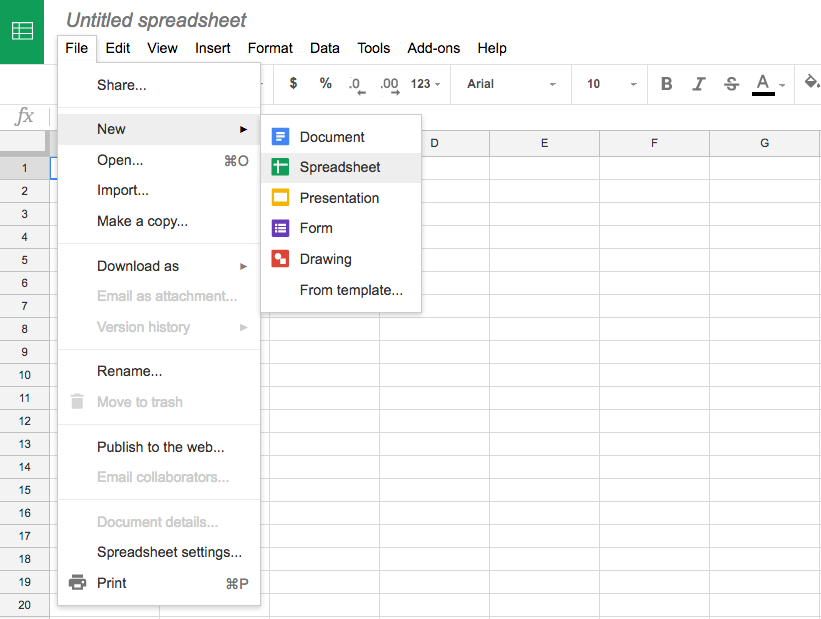Screen dimensions: 821x619
Task: Click the green Sheets home icon
Action: tap(22, 32)
